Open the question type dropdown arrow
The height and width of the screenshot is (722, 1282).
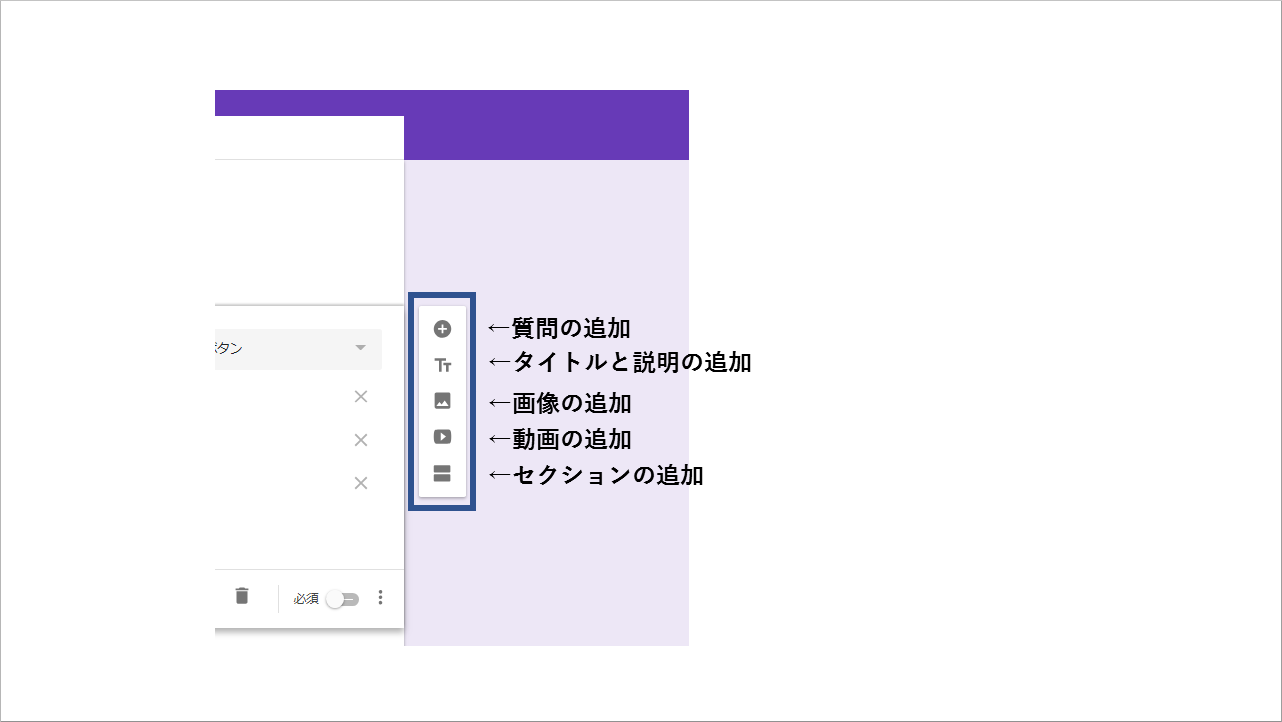pos(362,349)
